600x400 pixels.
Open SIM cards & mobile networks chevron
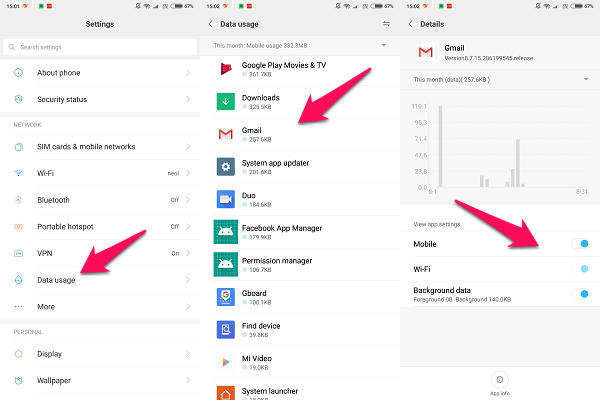coord(188,147)
